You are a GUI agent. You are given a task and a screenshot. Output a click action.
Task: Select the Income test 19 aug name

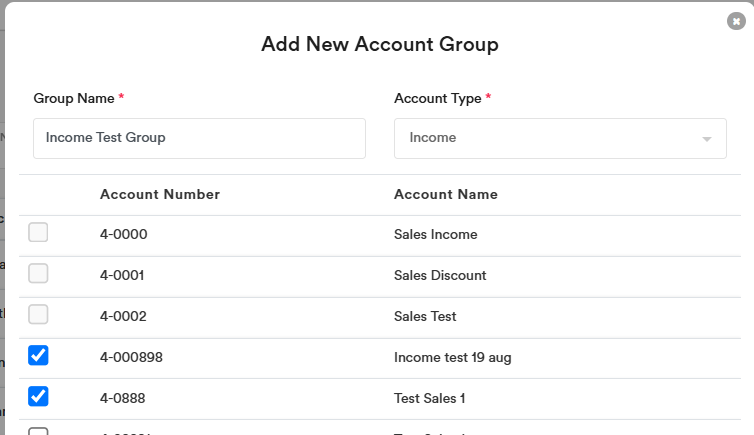tap(453, 358)
